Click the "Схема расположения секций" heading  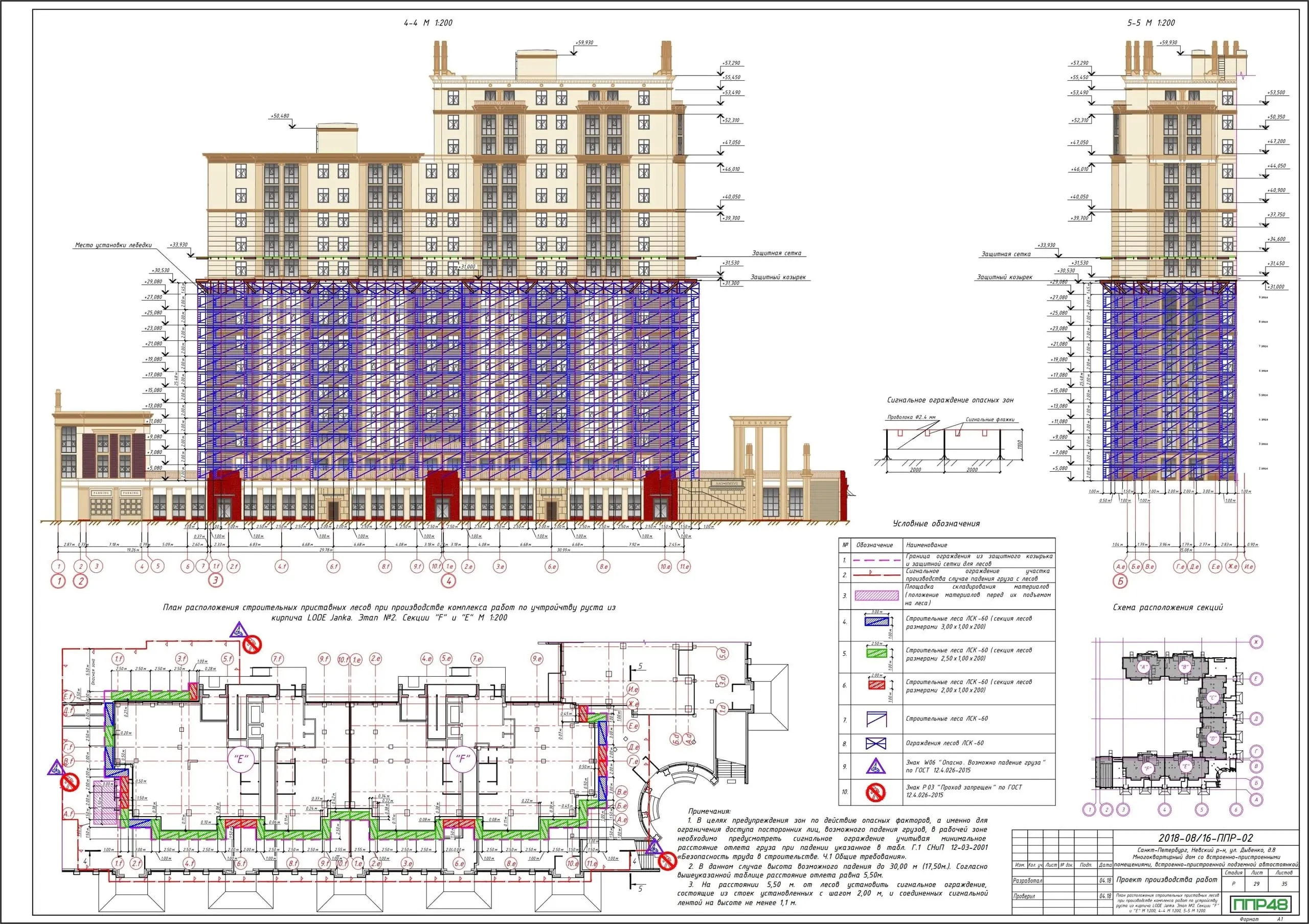[1167, 607]
